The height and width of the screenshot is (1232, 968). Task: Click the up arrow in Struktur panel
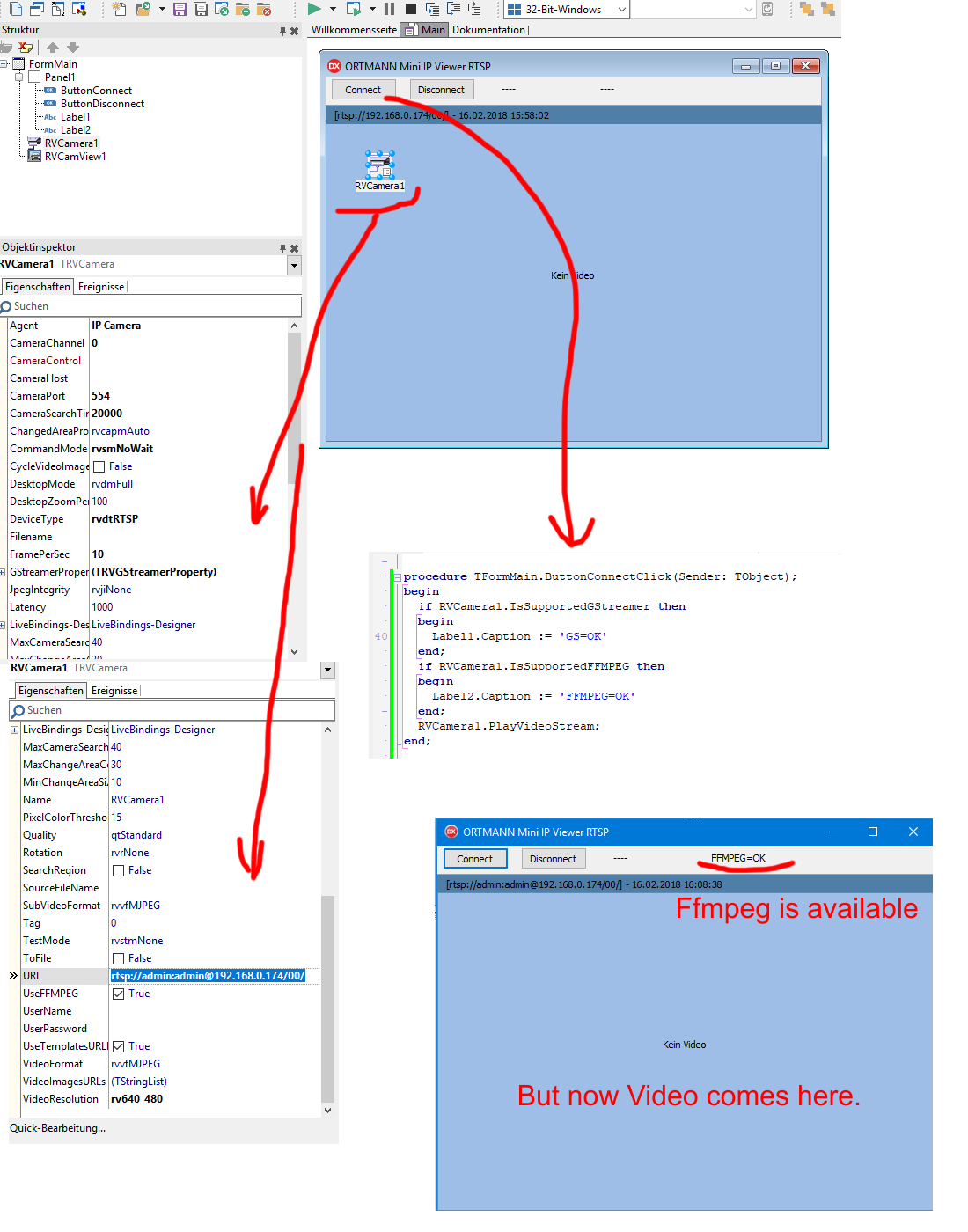pos(53,47)
